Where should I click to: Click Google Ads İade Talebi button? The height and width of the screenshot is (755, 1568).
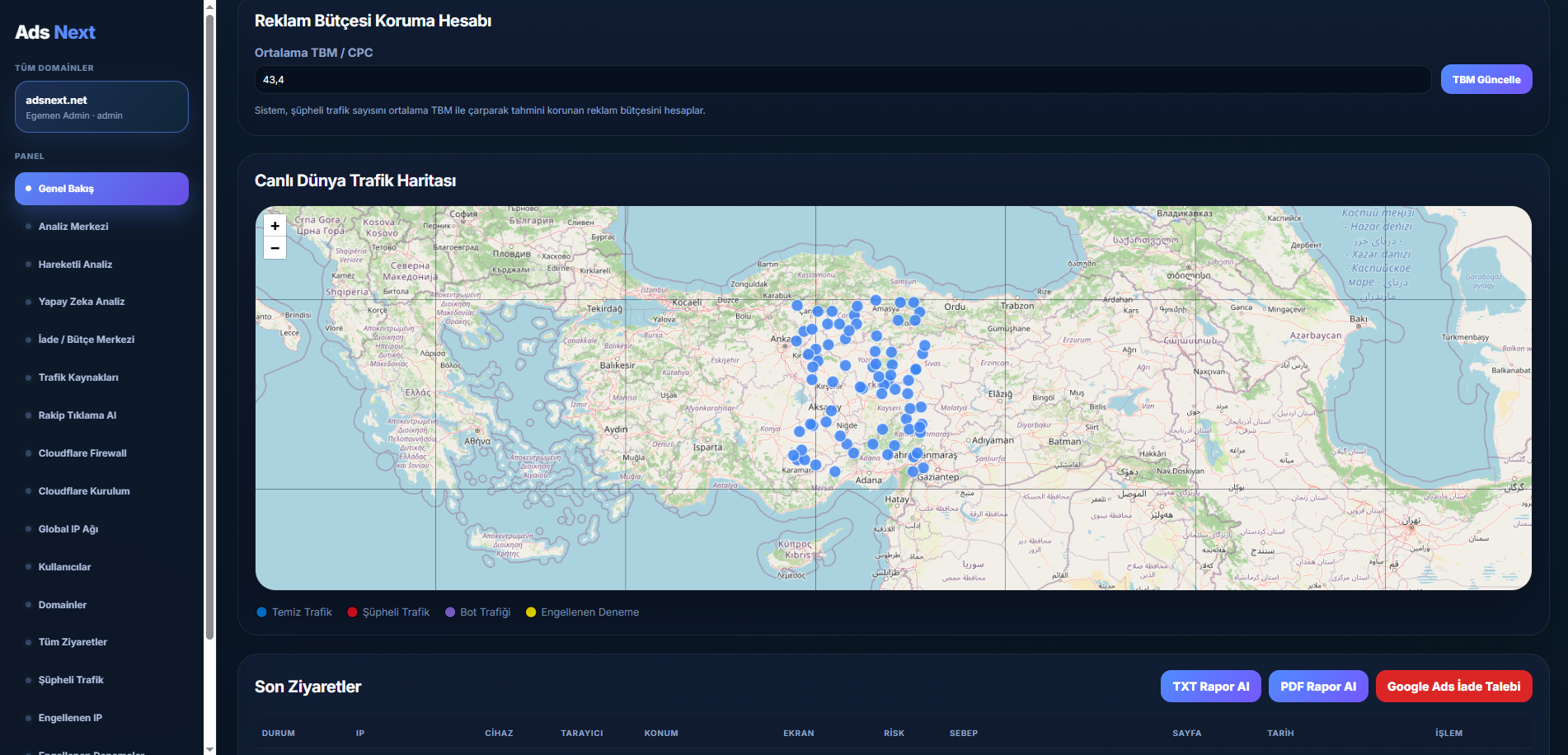click(1453, 687)
